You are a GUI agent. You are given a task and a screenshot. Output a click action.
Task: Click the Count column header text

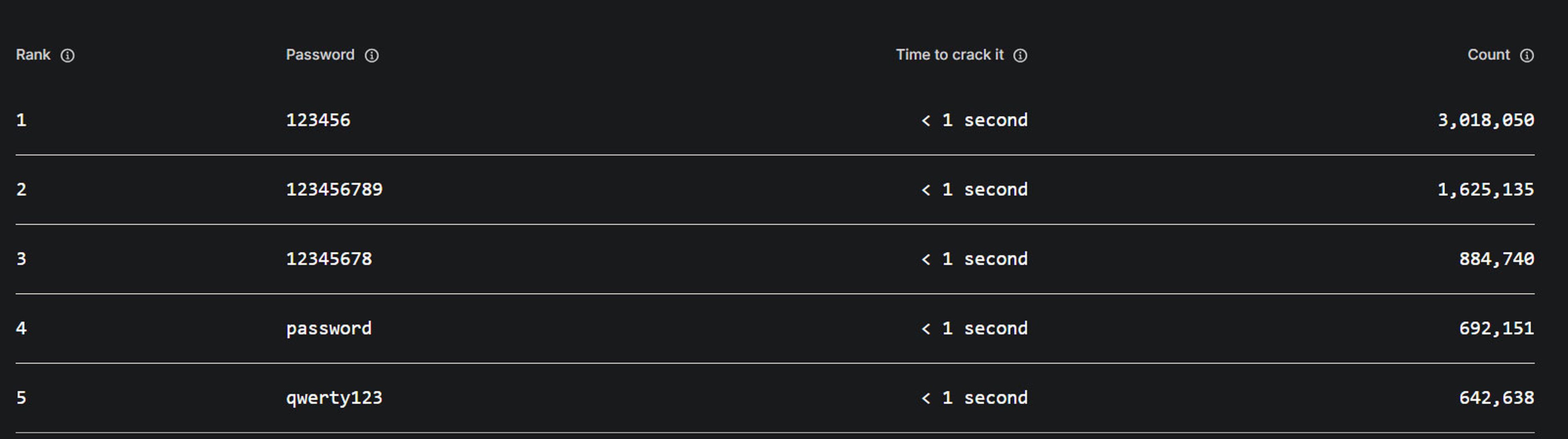pyautogui.click(x=1488, y=55)
